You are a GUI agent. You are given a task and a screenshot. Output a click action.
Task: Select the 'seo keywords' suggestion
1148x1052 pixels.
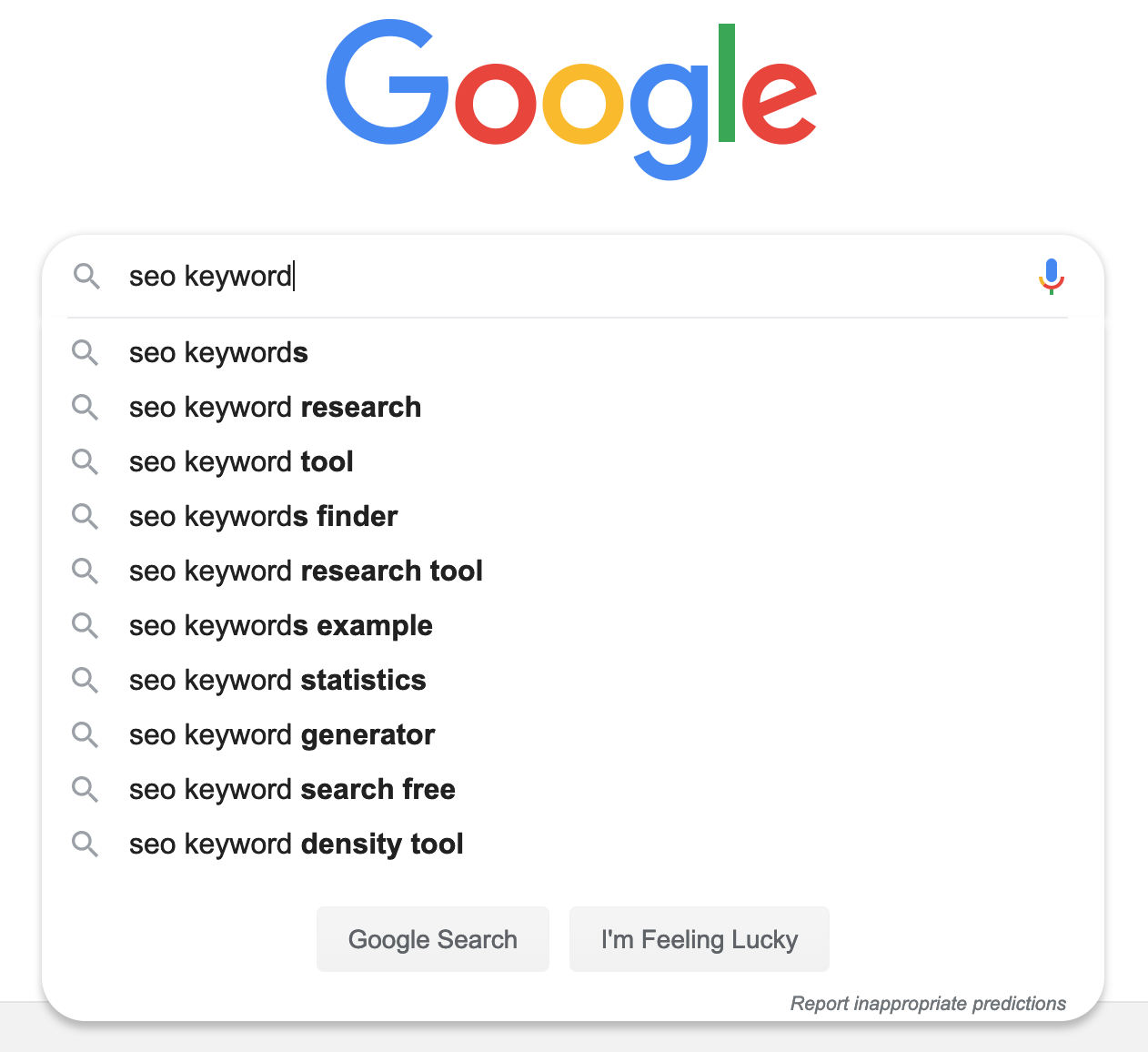point(218,352)
